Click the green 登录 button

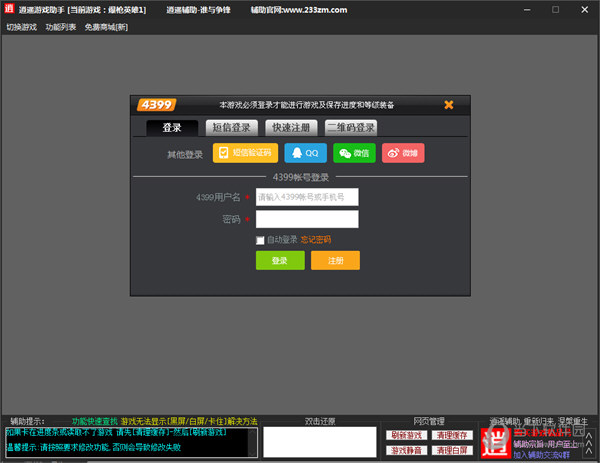pos(280,261)
